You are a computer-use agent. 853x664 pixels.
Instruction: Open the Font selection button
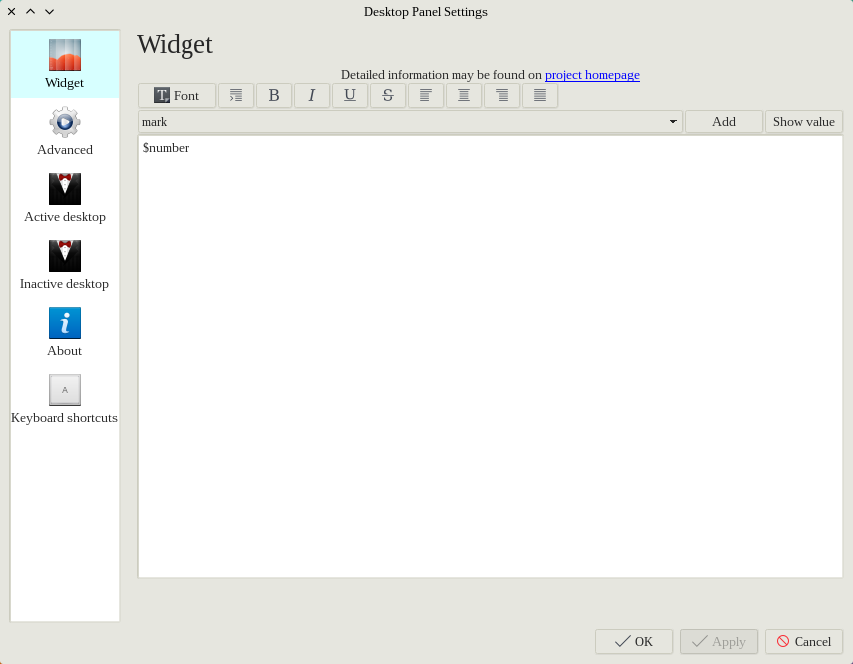click(x=177, y=96)
